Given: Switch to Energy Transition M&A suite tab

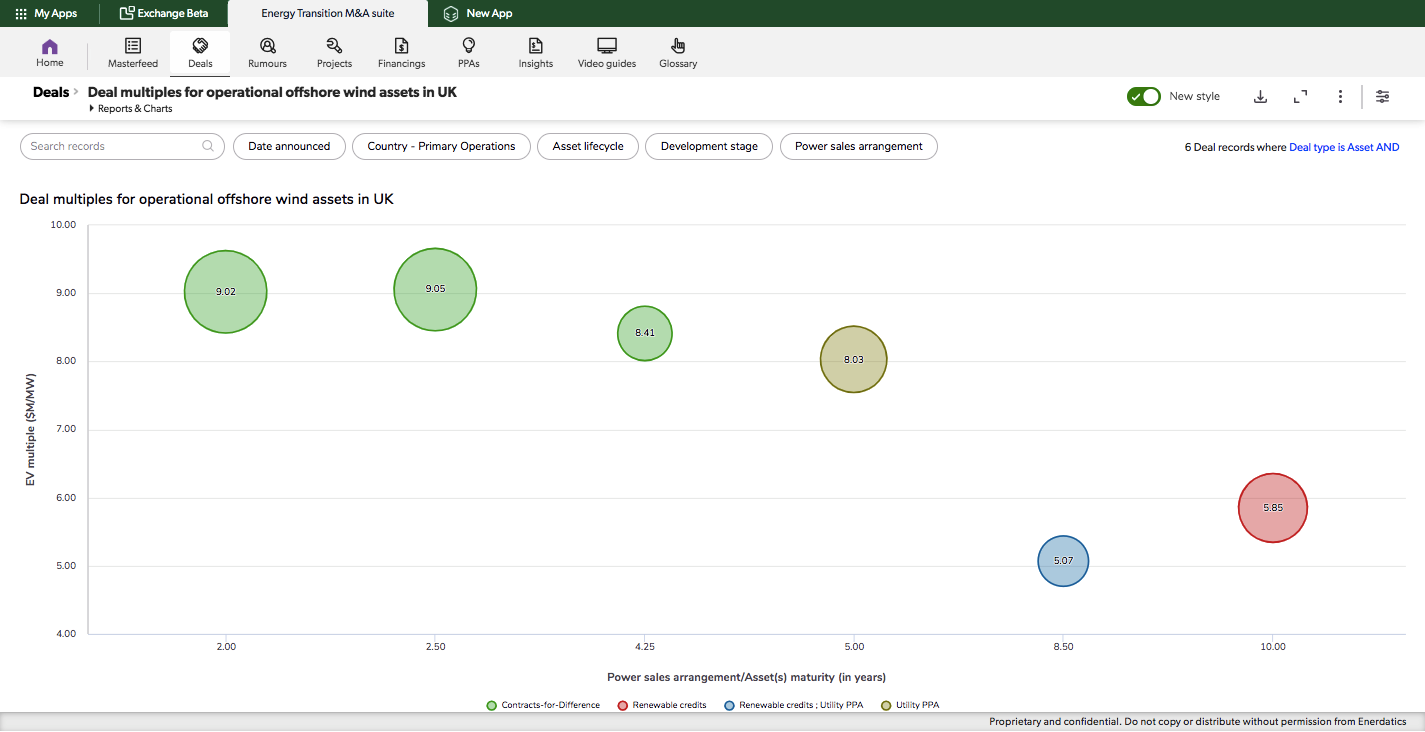Looking at the screenshot, I should pyautogui.click(x=328, y=14).
